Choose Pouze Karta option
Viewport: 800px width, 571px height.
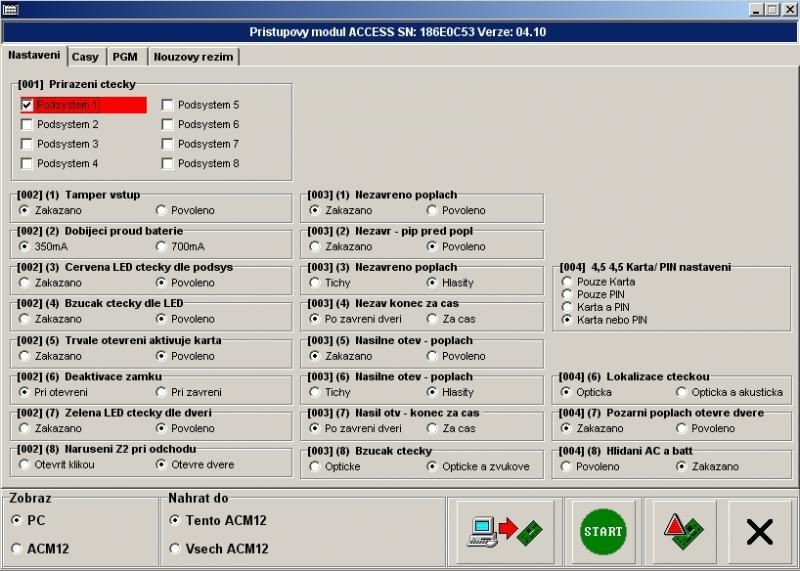click(x=567, y=282)
